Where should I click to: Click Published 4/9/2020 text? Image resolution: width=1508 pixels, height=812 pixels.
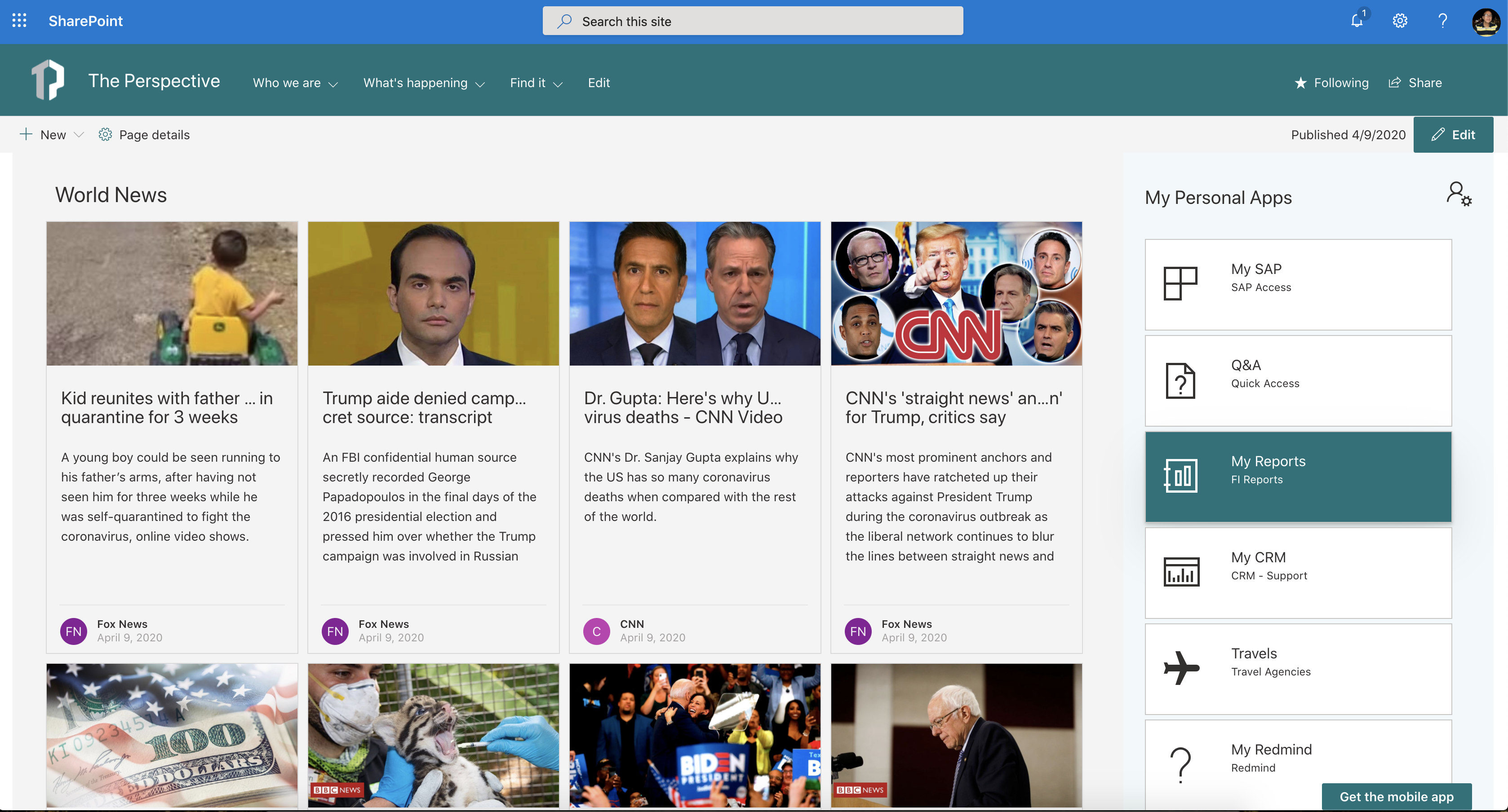click(x=1348, y=135)
